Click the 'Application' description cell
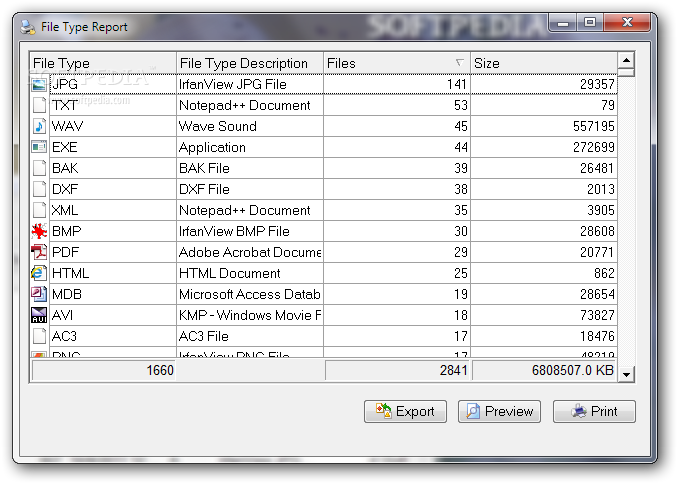Image resolution: width=678 pixels, height=484 pixels. [x=250, y=147]
